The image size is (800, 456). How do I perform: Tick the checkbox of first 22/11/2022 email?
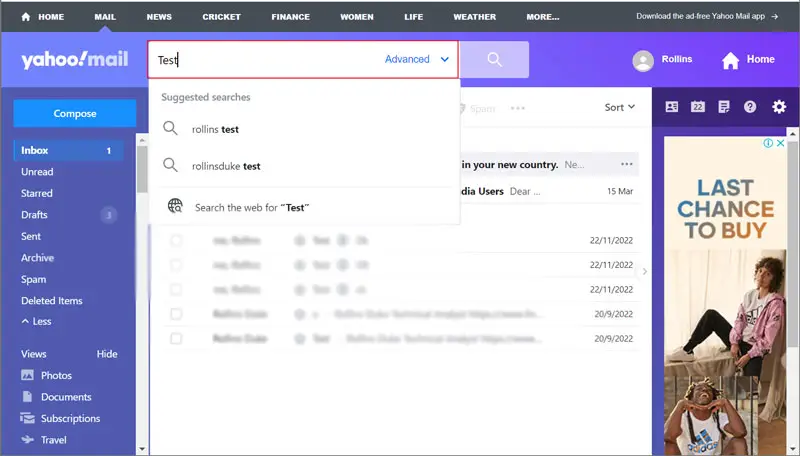click(x=176, y=240)
